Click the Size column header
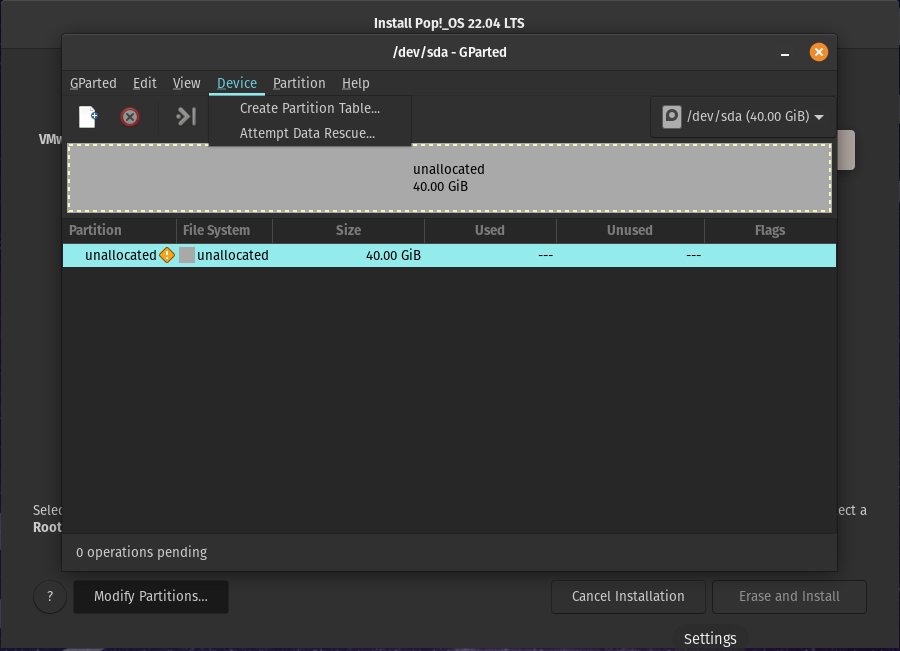This screenshot has width=900, height=651. 348,230
